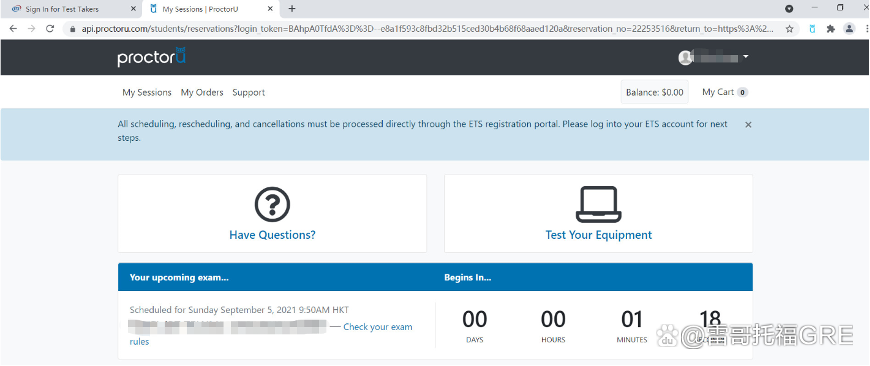This screenshot has height=366, width=870.
Task: Click the Have Questions? link
Action: click(272, 235)
